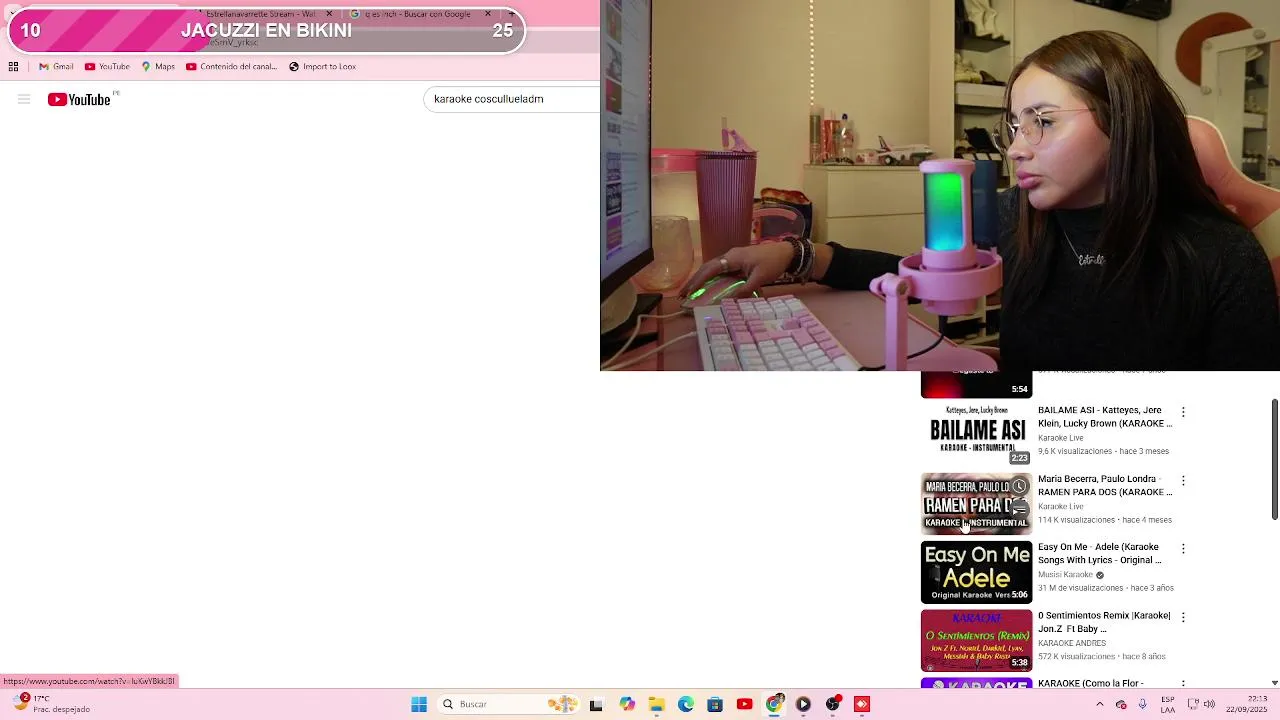Open a new browser tab

tap(511, 14)
